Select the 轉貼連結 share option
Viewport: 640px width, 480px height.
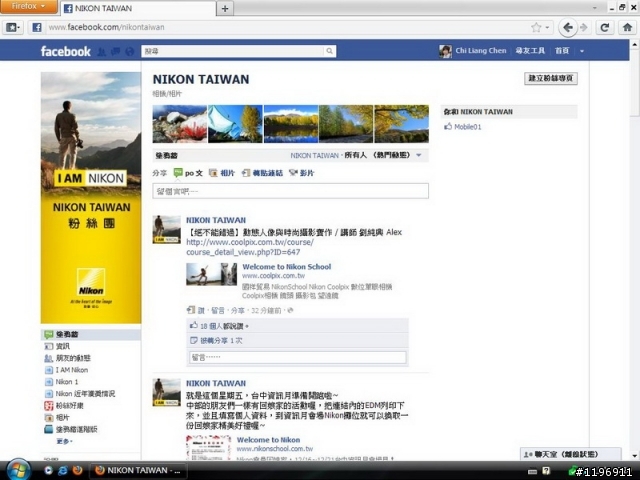click(262, 173)
